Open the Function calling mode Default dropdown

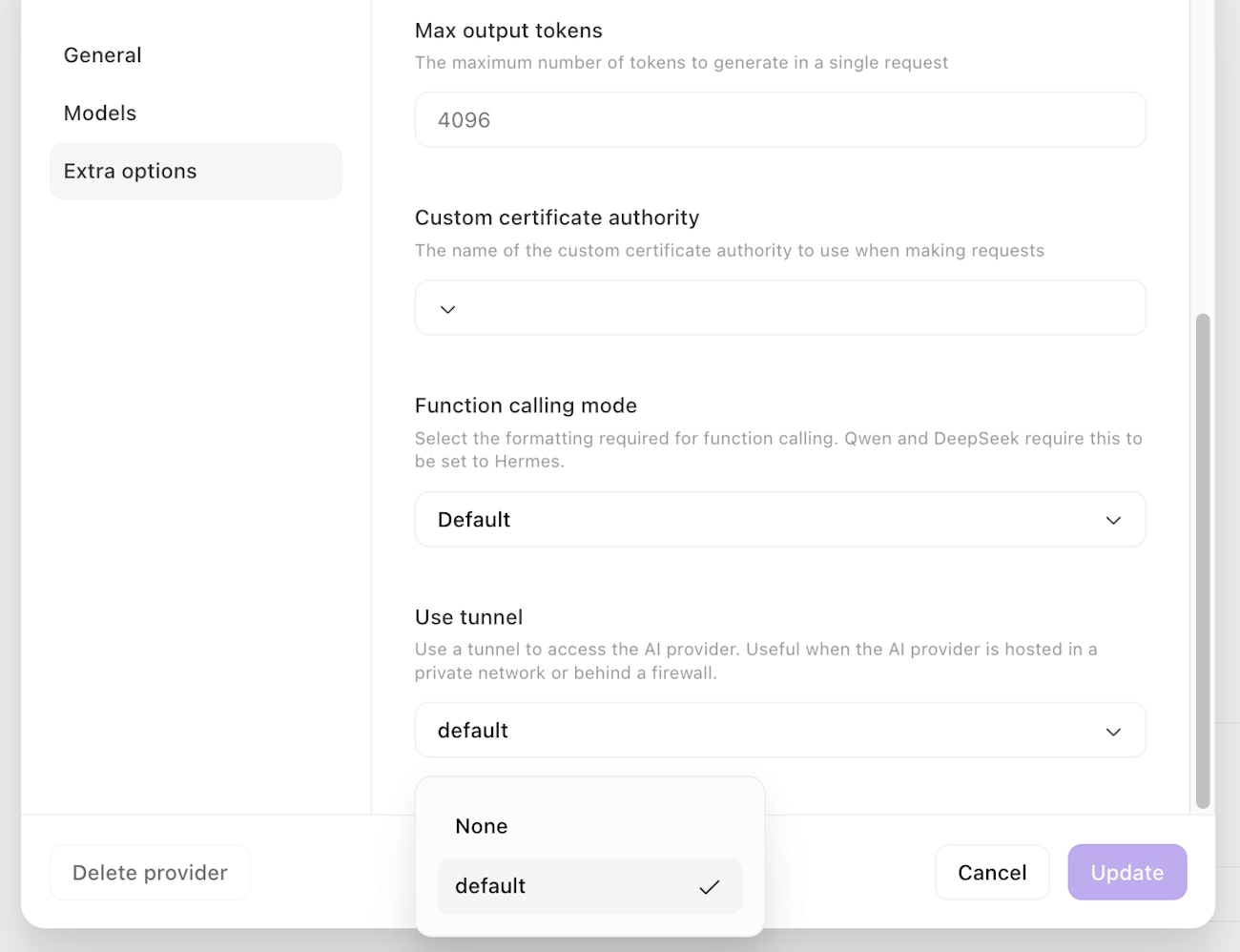pos(779,520)
